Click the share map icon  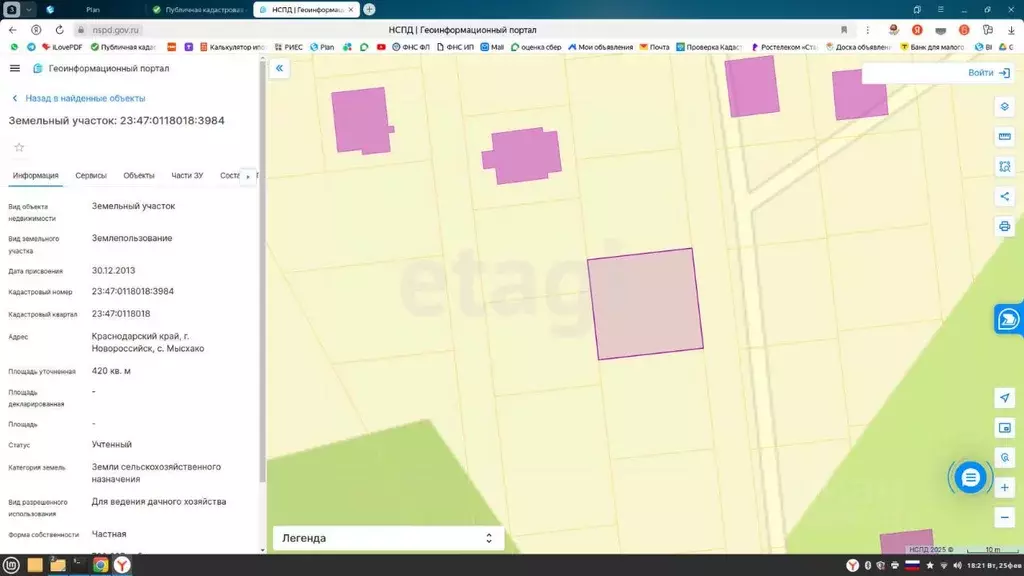(x=1005, y=196)
